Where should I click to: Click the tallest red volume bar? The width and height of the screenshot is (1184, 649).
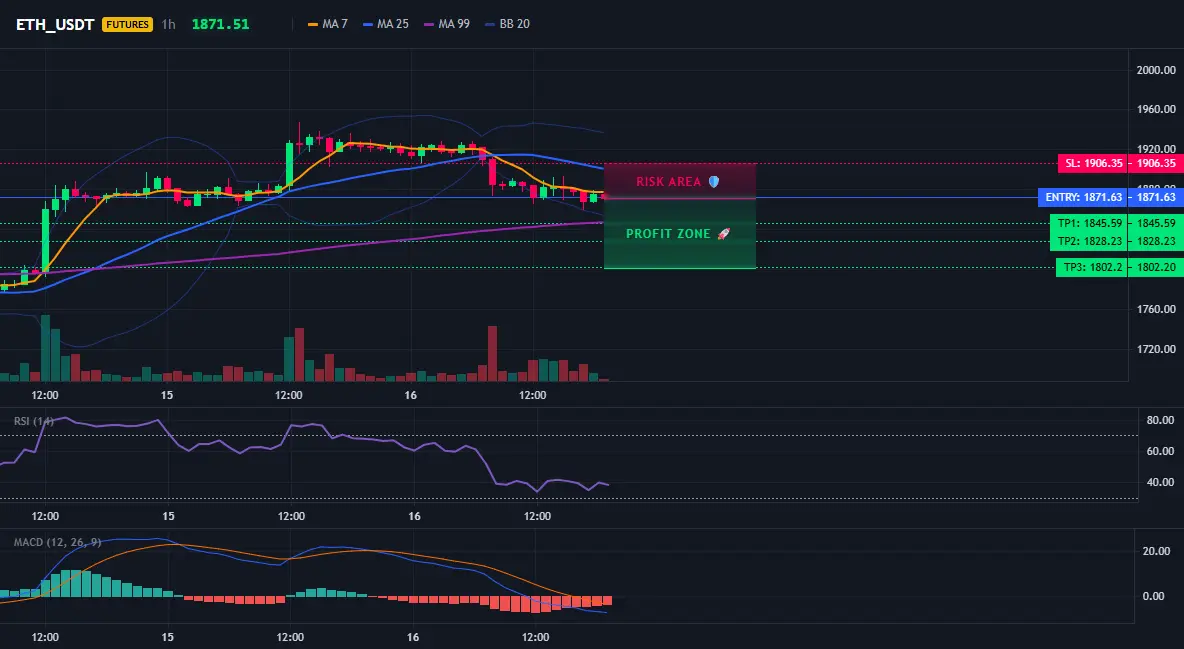(493, 354)
